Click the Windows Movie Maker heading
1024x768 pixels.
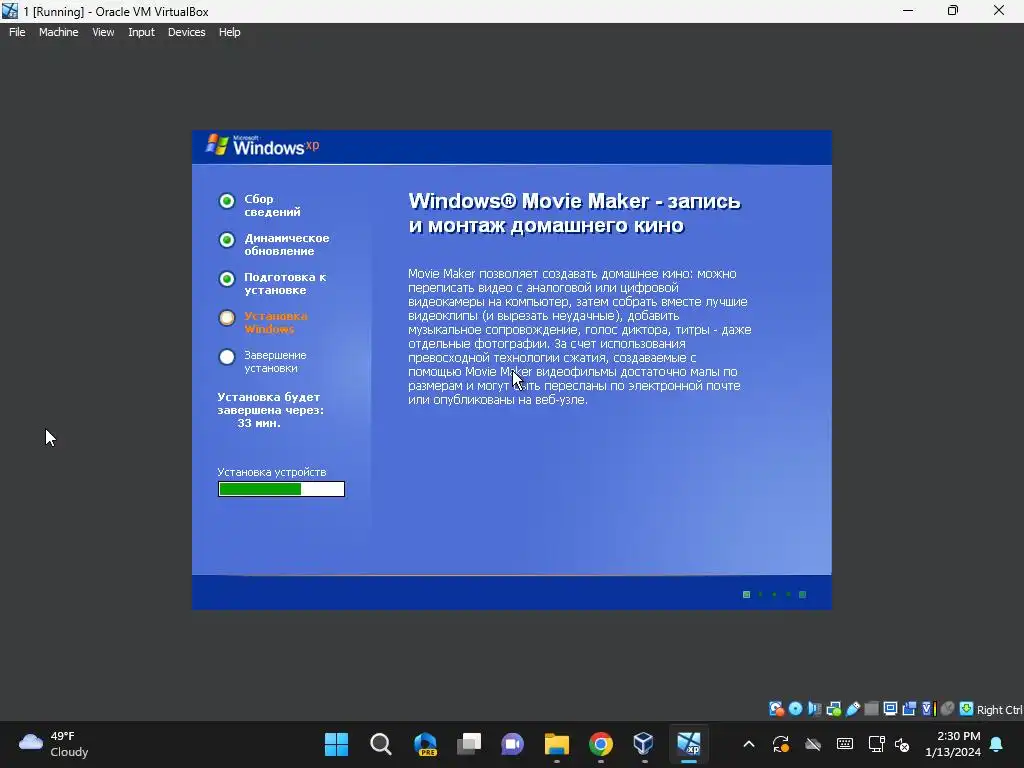point(574,213)
